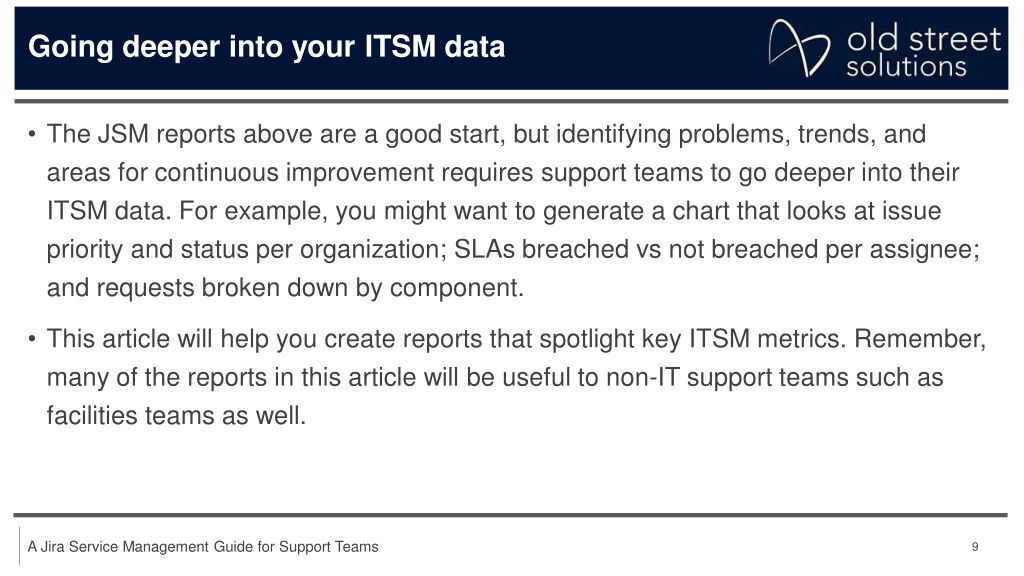Select the slide title 'Going deeper into your ITSM data'

(266, 47)
